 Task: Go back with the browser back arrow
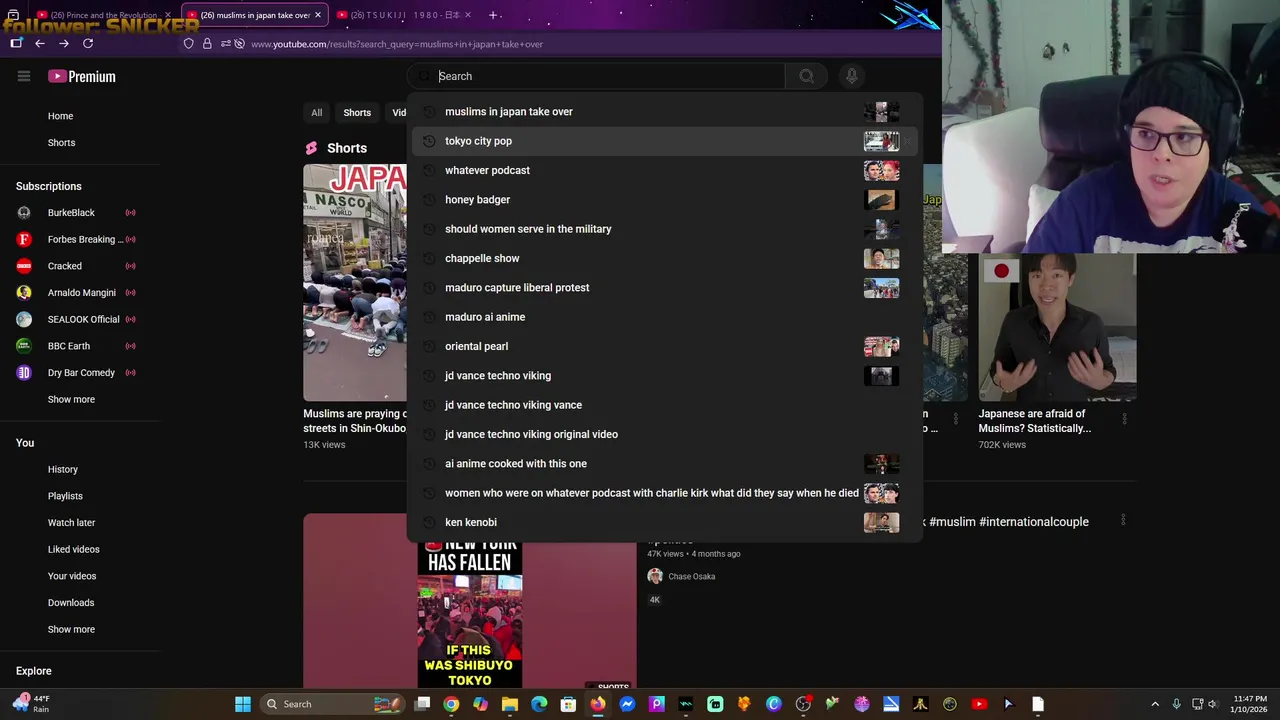tap(40, 44)
